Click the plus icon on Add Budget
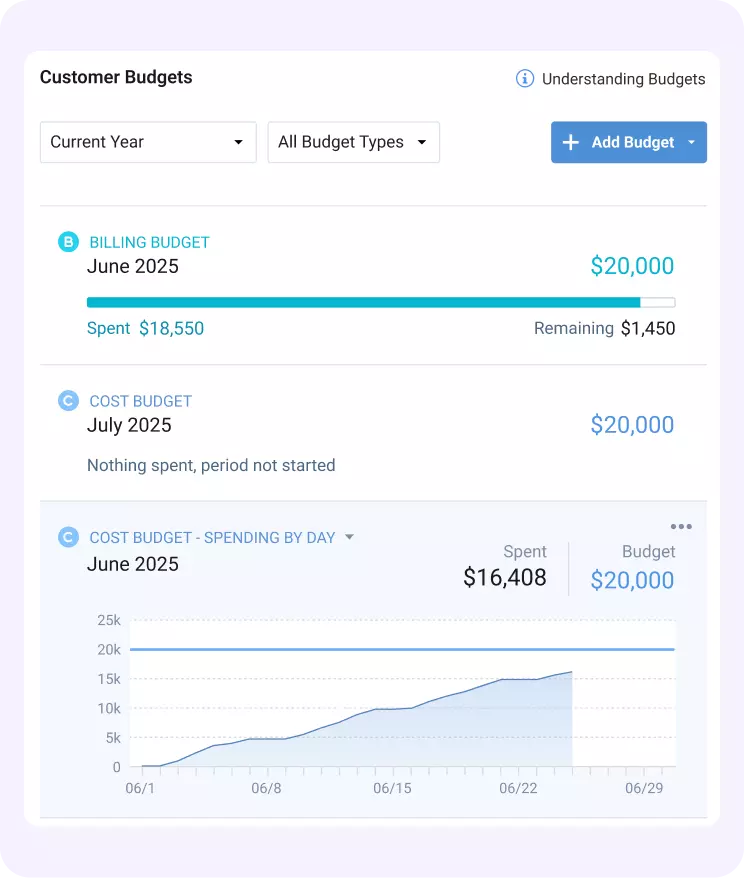This screenshot has height=878, width=744. pyautogui.click(x=570, y=142)
